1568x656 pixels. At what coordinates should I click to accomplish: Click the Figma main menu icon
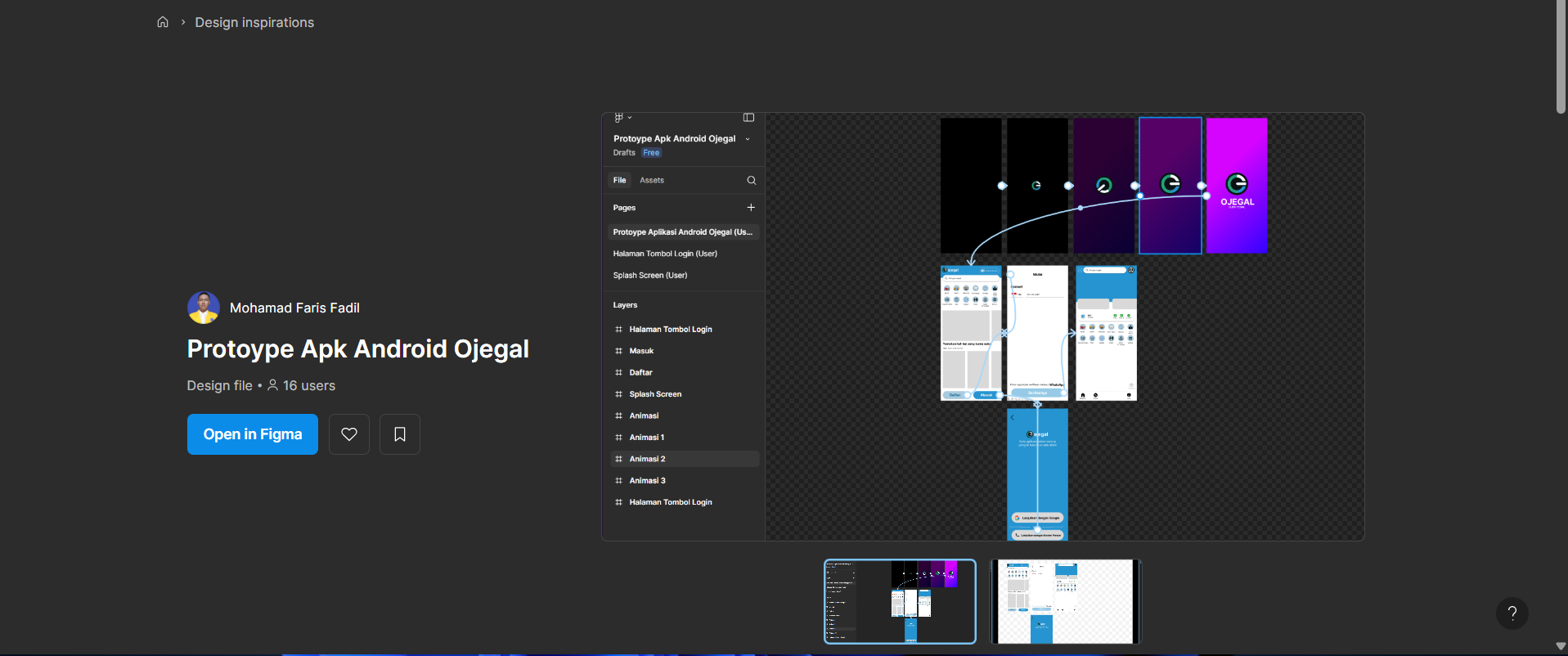coord(619,118)
